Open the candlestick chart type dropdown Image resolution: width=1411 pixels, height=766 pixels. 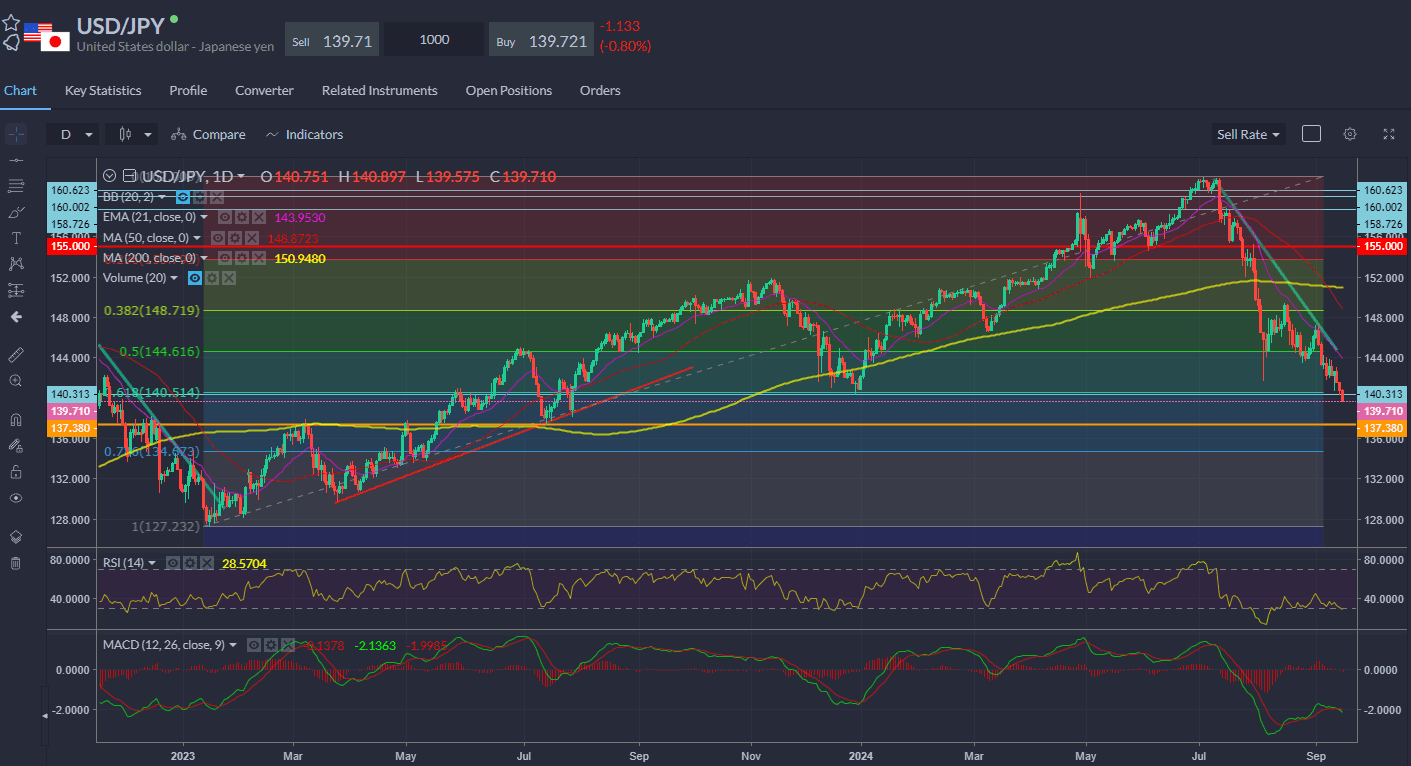tap(136, 134)
